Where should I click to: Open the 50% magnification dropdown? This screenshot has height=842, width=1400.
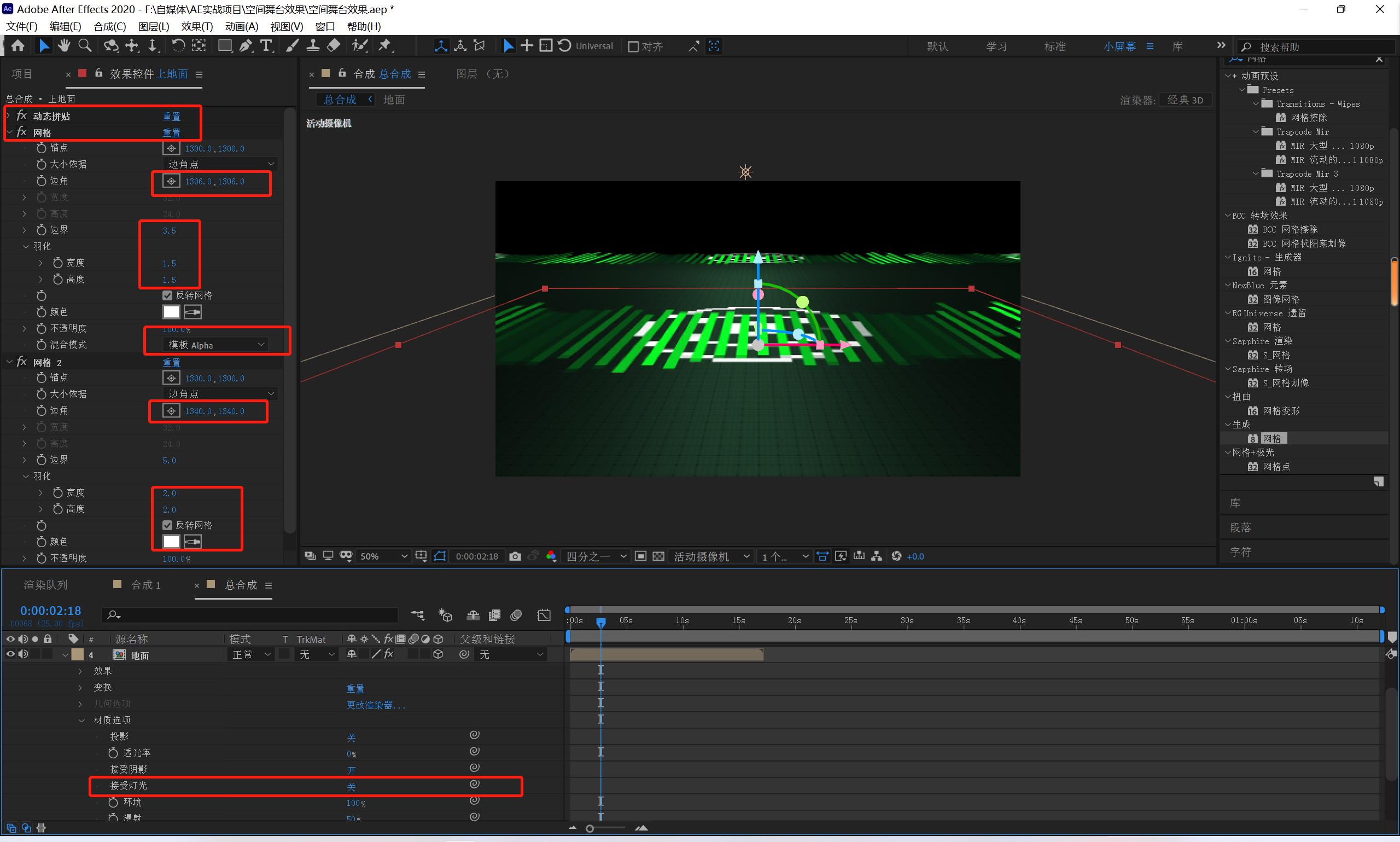point(383,556)
